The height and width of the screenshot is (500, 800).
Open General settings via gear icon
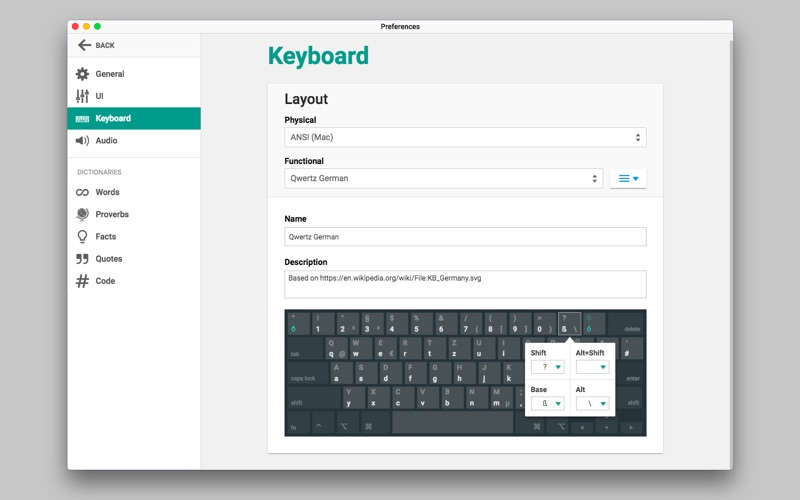pyautogui.click(x=82, y=74)
